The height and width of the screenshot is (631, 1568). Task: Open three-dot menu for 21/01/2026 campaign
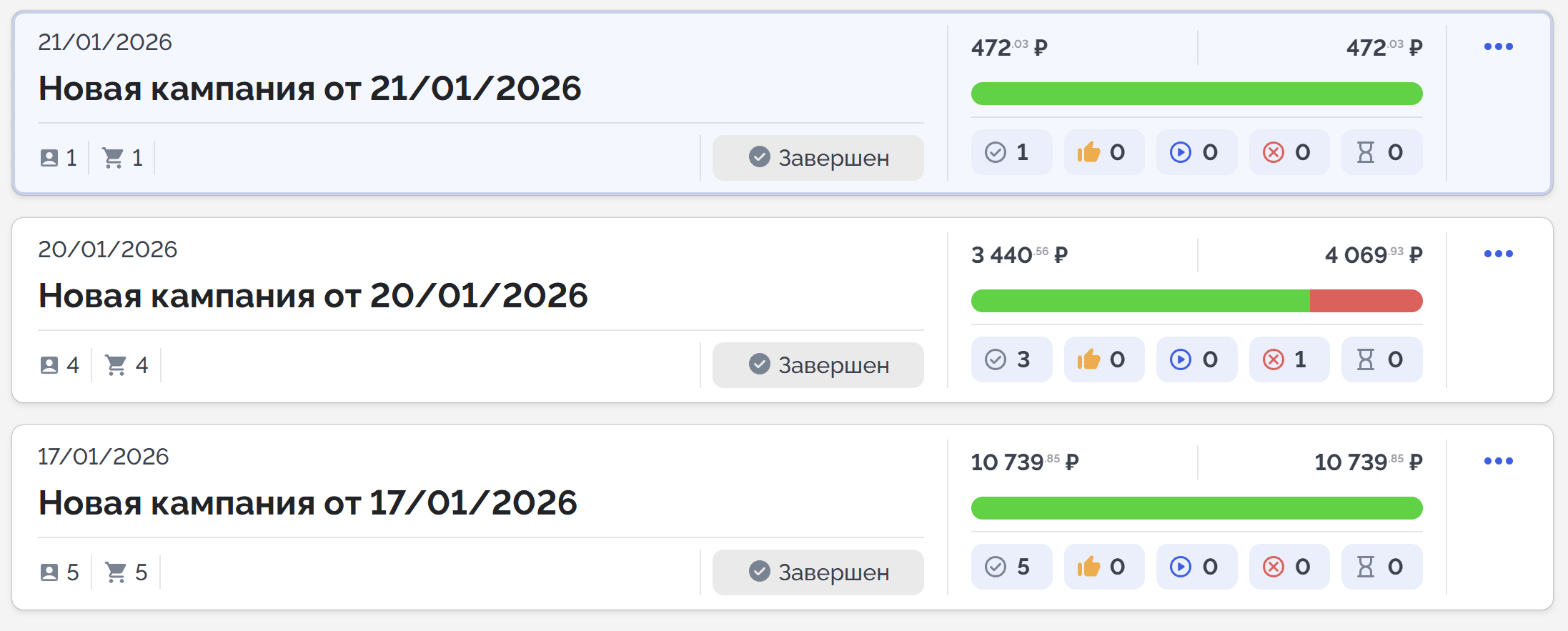1498,46
